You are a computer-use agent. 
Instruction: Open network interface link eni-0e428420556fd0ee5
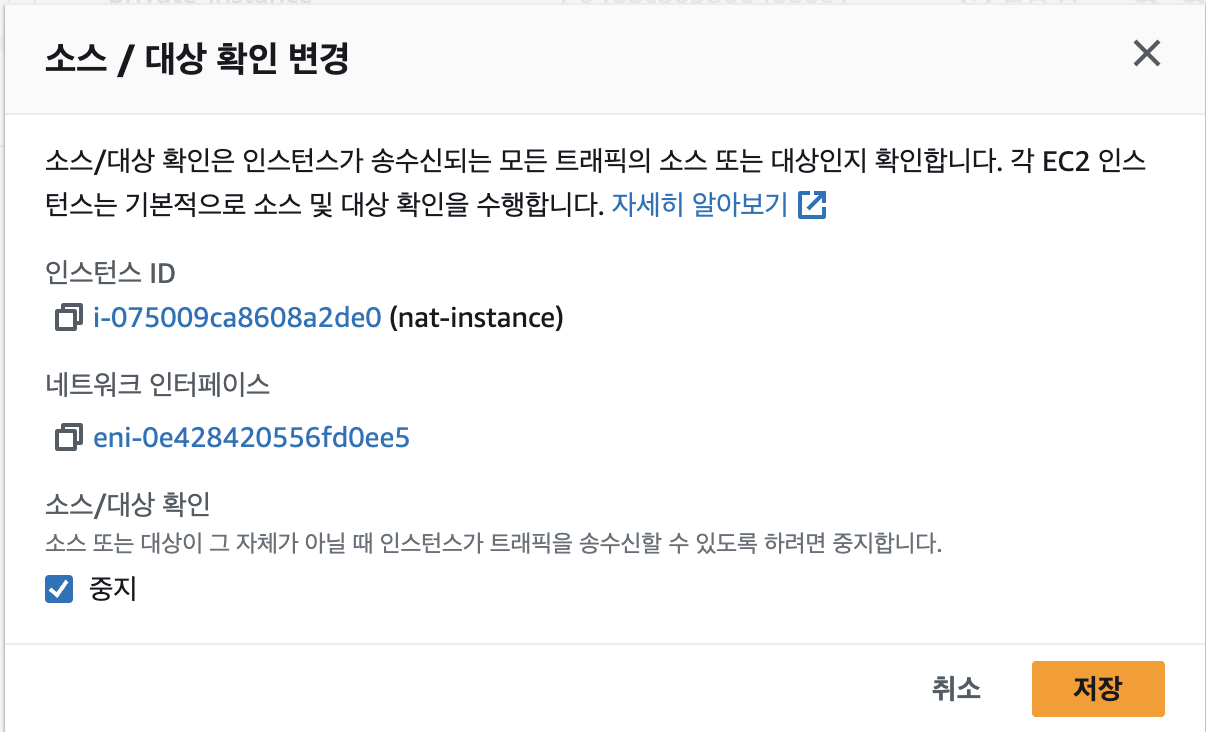pyautogui.click(x=251, y=438)
